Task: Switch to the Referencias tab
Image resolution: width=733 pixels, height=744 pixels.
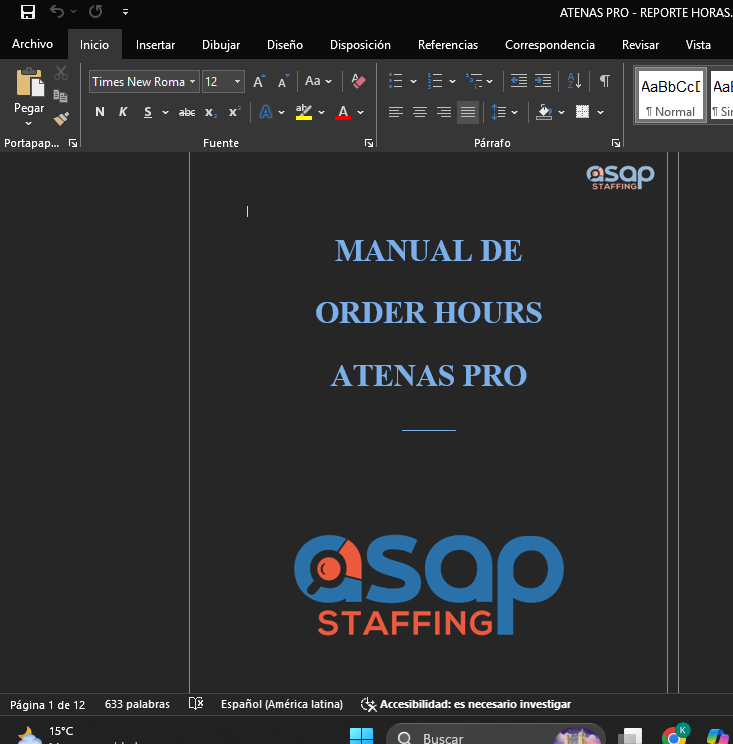Action: pyautogui.click(x=447, y=44)
